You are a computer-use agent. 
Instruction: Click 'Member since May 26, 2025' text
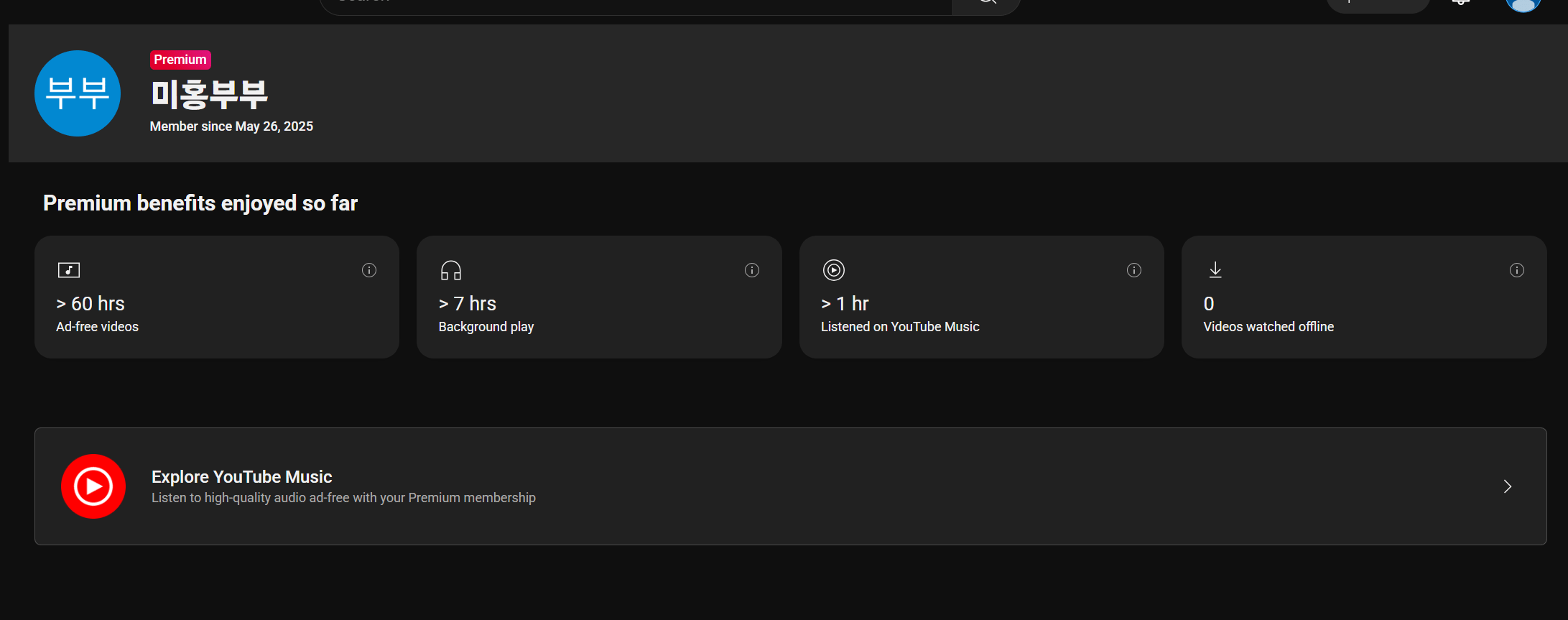231,126
